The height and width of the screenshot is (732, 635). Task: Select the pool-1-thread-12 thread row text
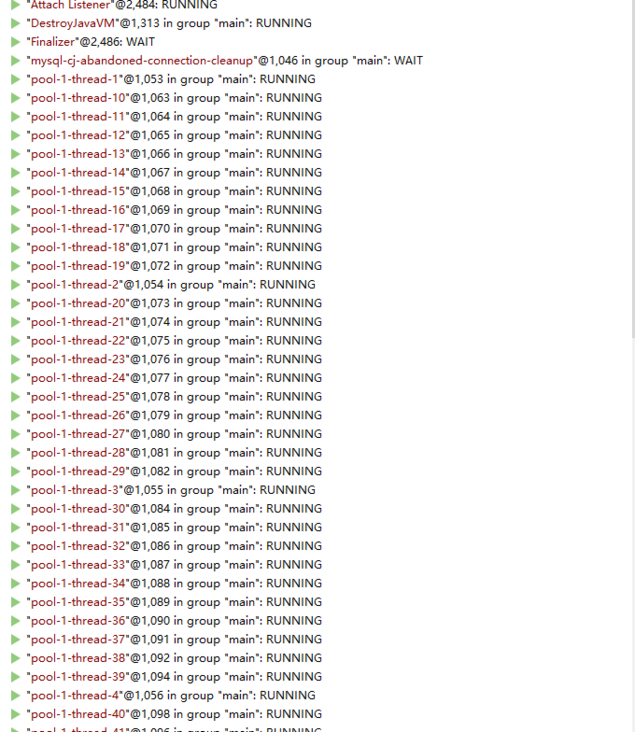175,135
